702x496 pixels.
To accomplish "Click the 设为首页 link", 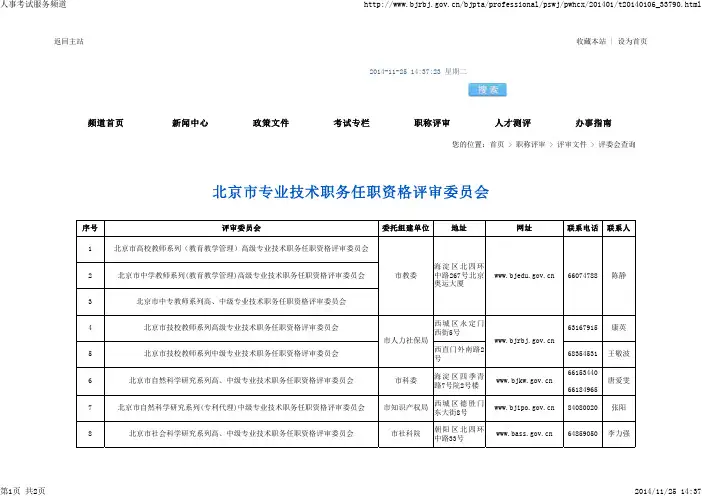I will coord(632,42).
